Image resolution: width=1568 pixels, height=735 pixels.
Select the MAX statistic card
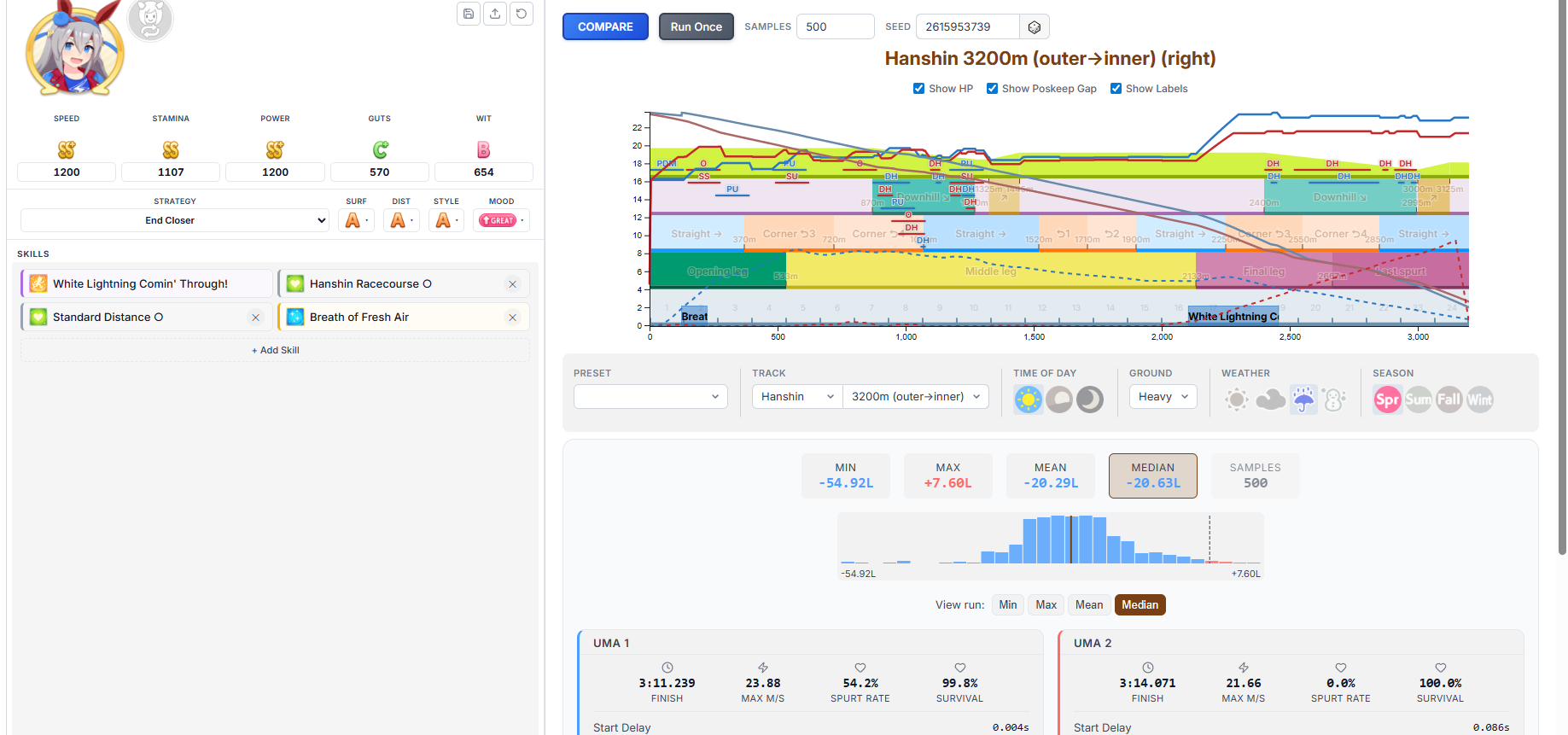(948, 475)
